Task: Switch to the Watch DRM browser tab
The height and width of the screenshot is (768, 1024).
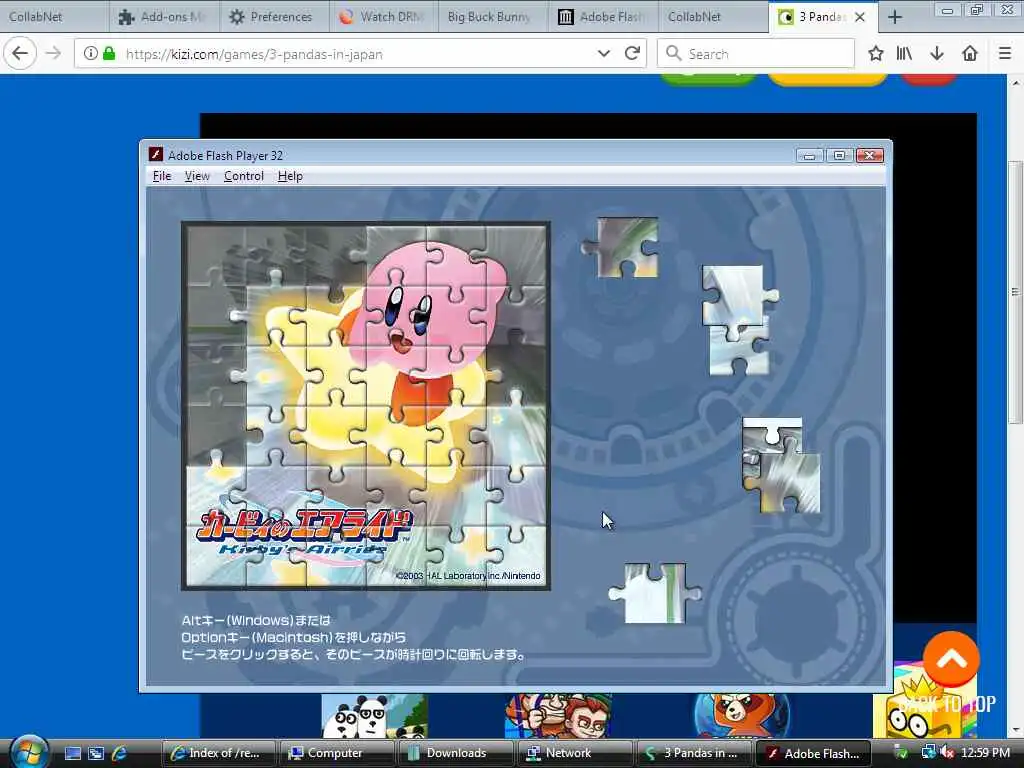Action: click(x=383, y=16)
